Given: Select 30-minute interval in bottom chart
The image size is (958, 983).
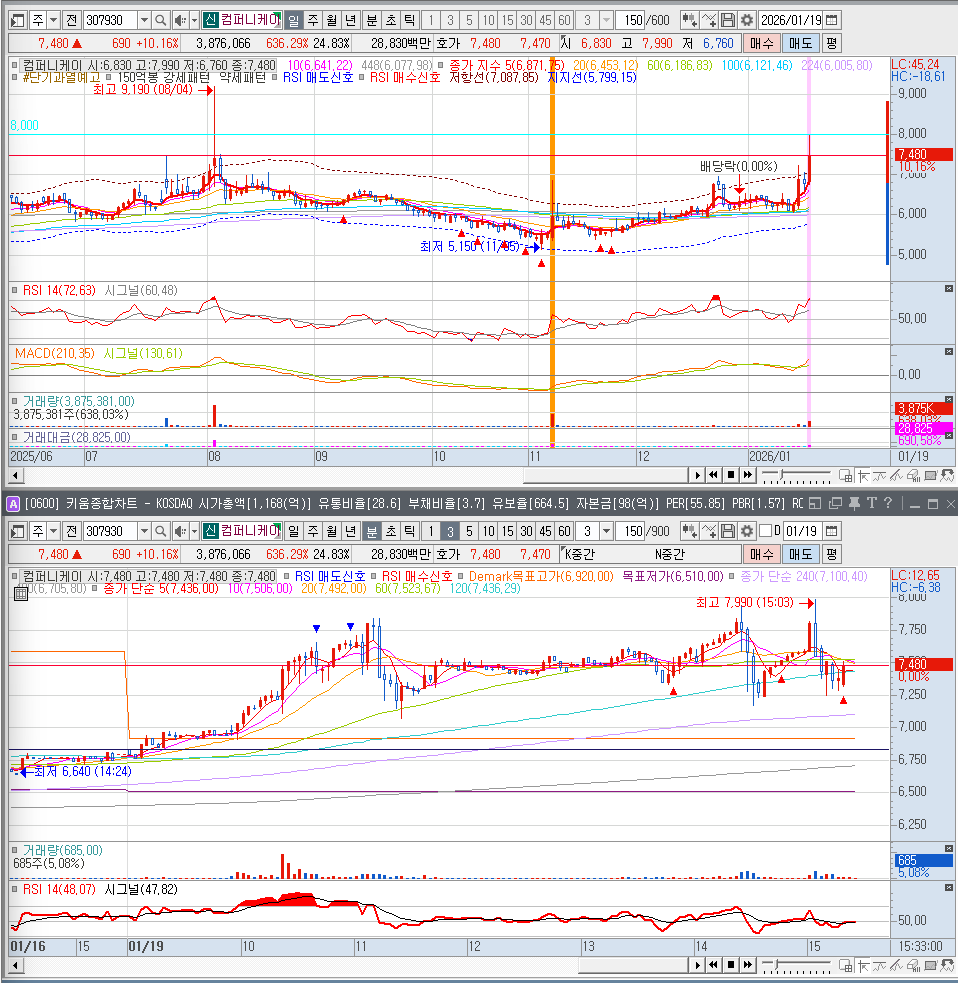Looking at the screenshot, I should (527, 531).
